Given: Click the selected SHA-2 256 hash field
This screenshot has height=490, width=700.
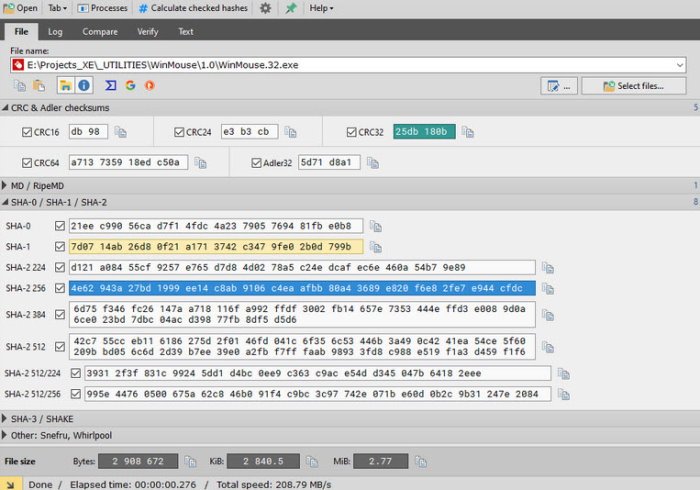Looking at the screenshot, I should [302, 288].
